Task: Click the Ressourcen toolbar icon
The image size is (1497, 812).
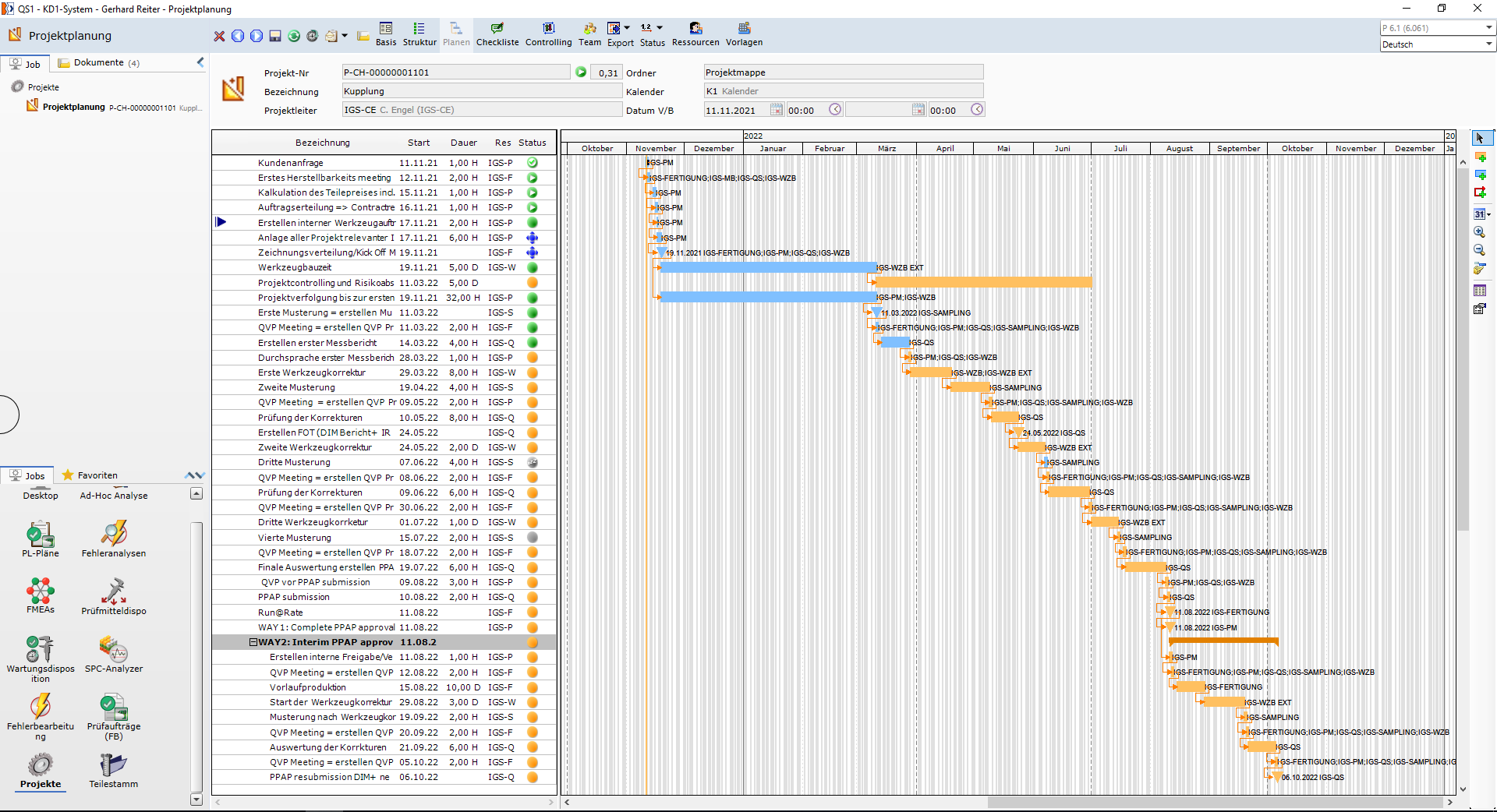Action: [695, 34]
